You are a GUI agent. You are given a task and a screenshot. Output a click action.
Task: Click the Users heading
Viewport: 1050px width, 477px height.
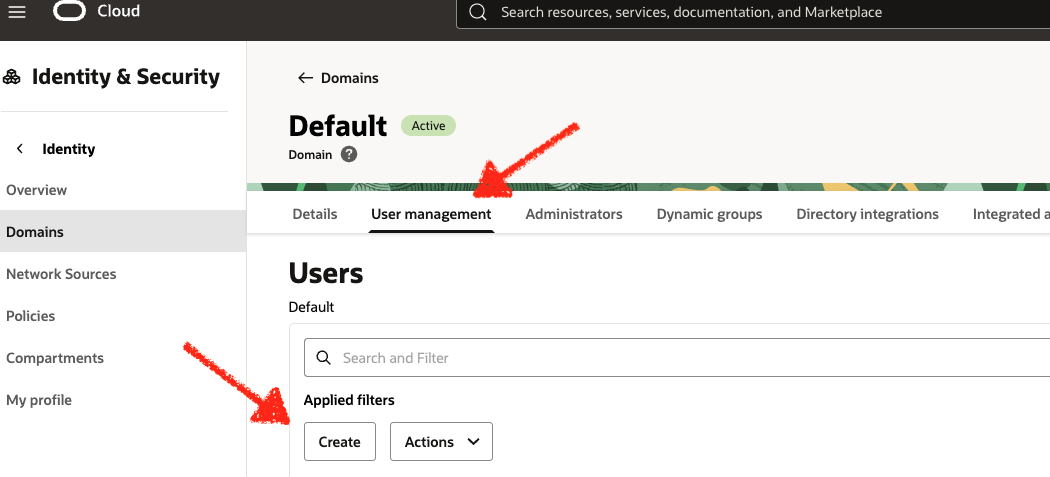coord(326,273)
